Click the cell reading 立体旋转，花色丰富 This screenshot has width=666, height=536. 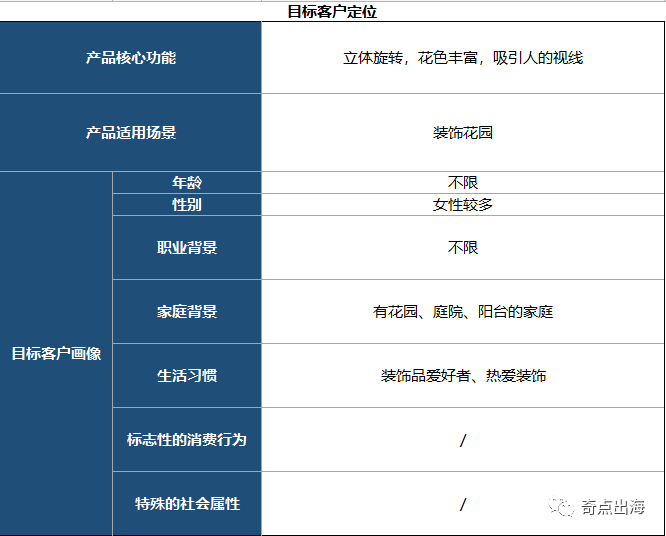coord(463,58)
